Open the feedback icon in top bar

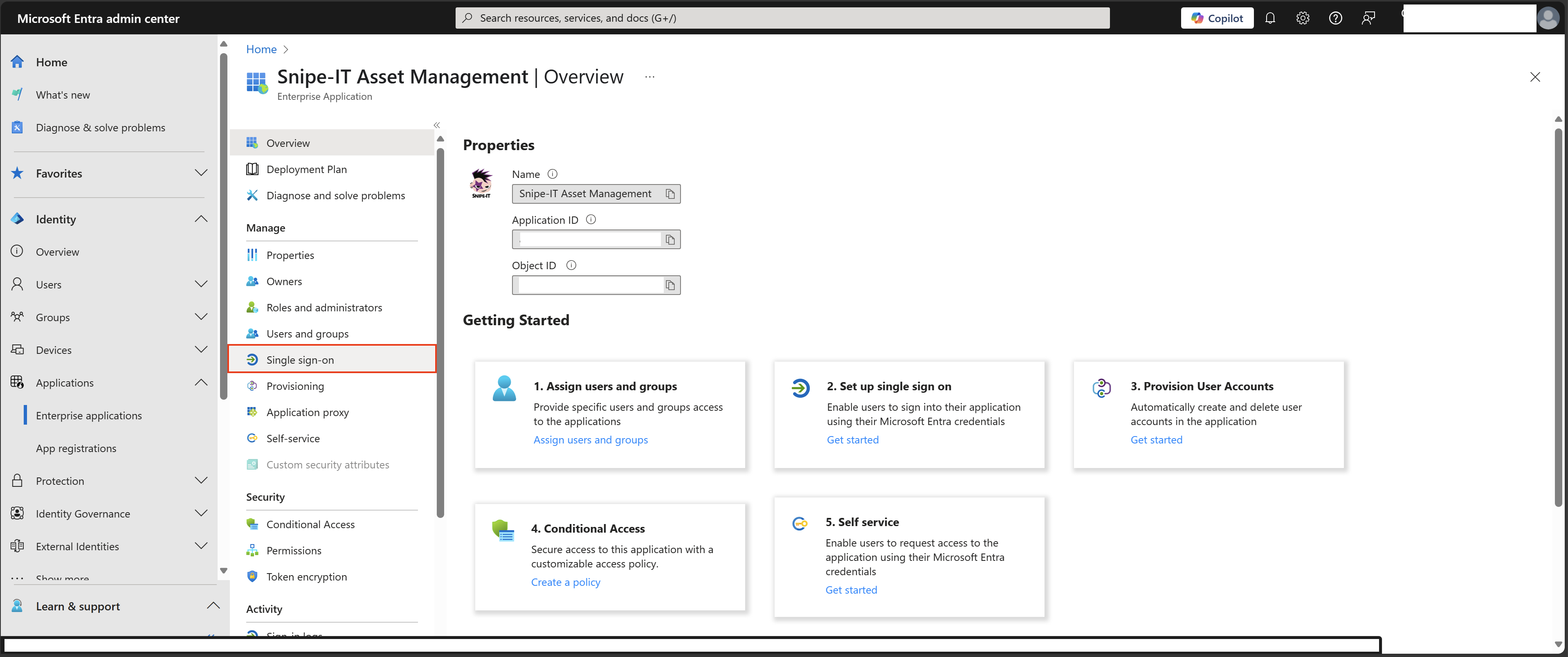[x=1368, y=18]
